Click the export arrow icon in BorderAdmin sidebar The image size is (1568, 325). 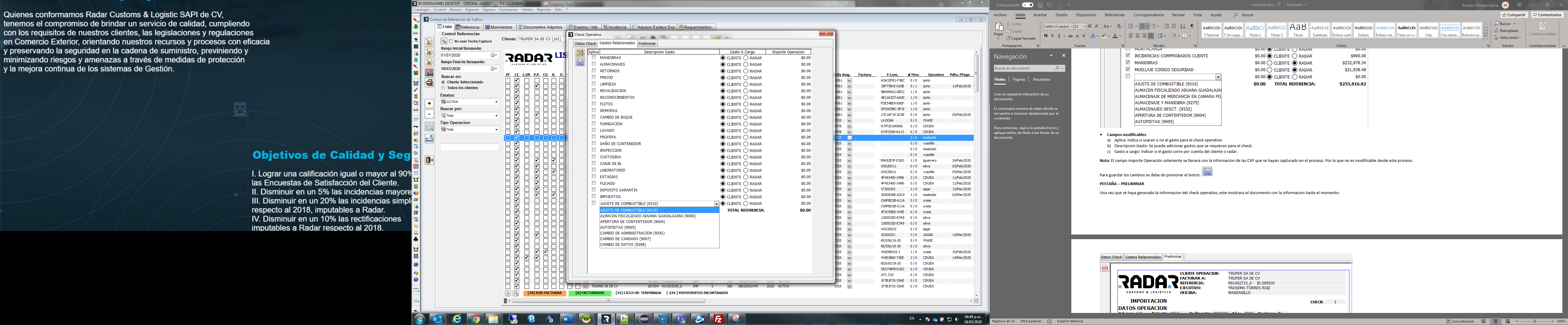pyautogui.click(x=430, y=138)
